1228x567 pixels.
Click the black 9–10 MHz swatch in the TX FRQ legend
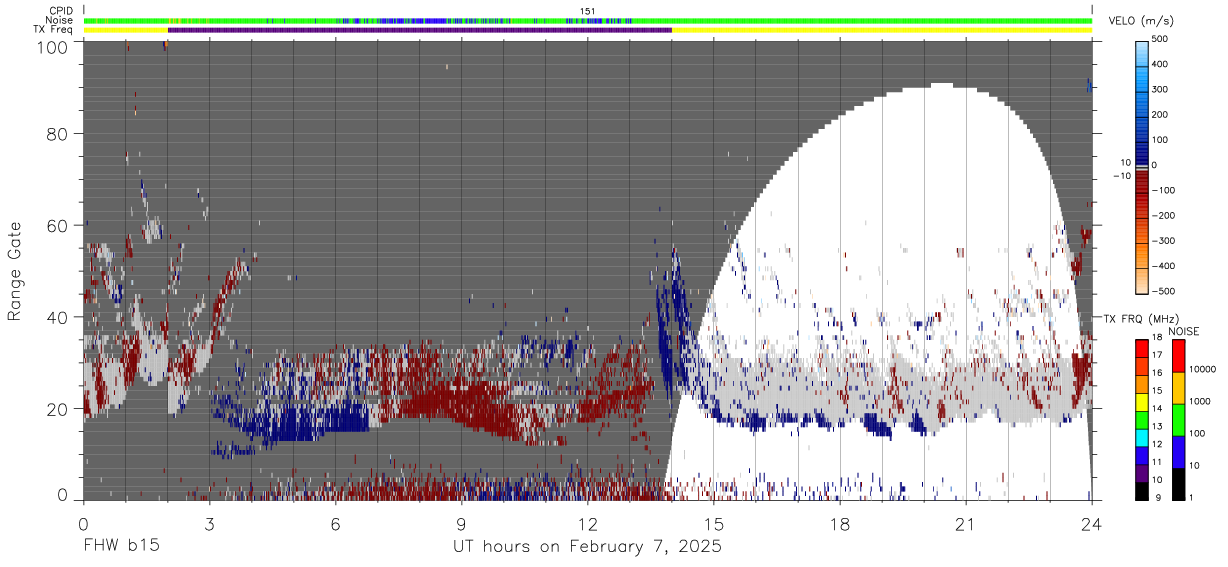(1143, 491)
